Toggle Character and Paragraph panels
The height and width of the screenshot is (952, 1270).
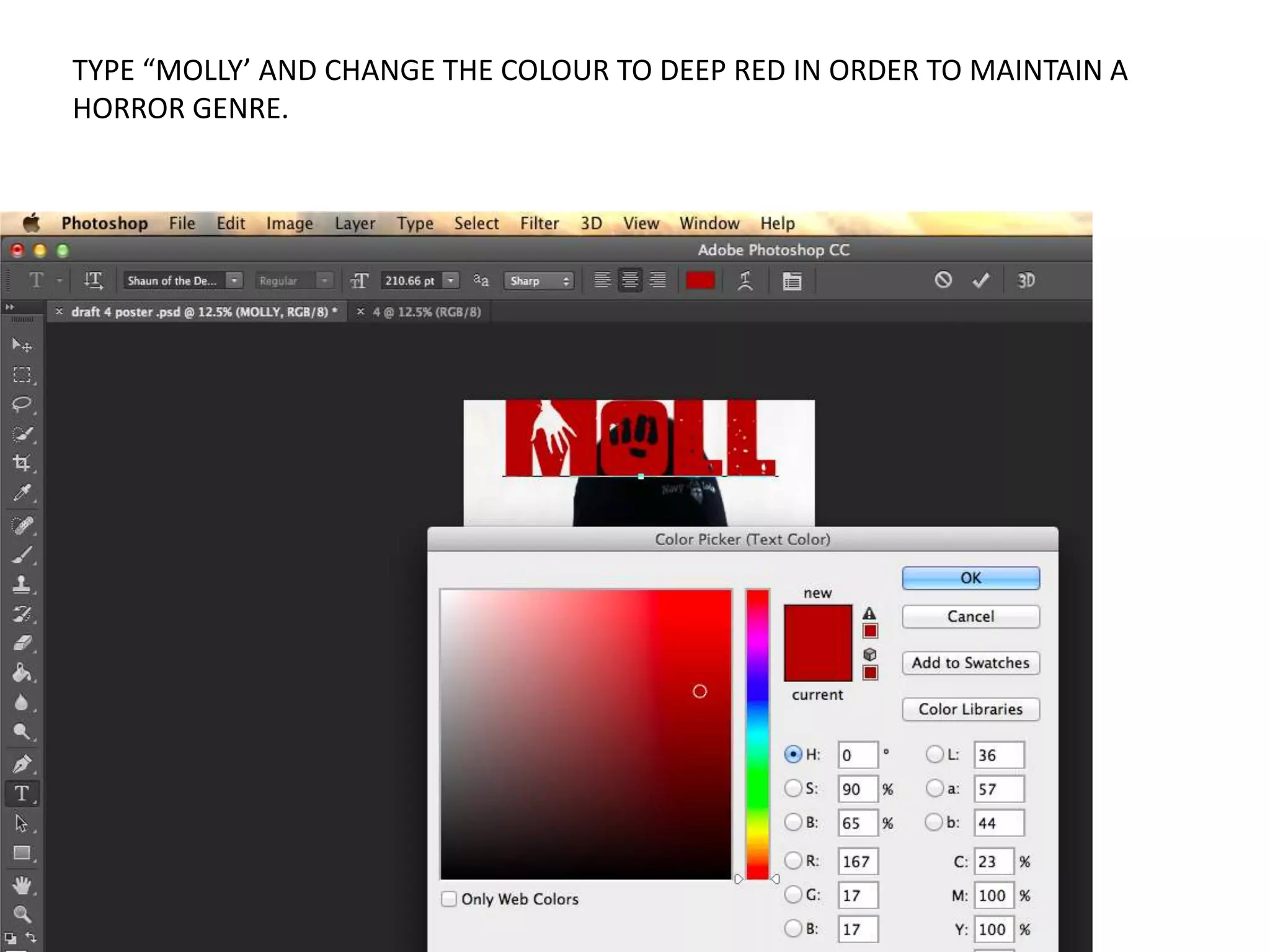click(792, 281)
